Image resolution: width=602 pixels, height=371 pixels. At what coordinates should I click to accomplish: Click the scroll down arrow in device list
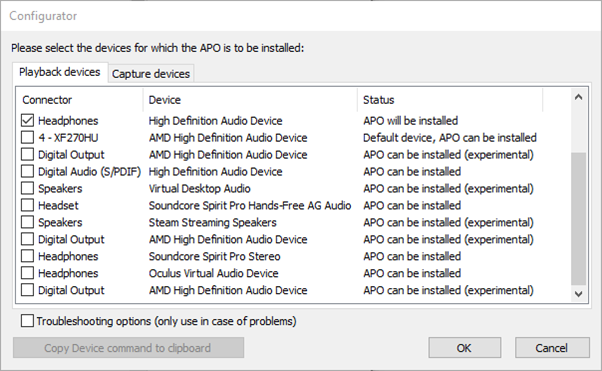pyautogui.click(x=579, y=294)
